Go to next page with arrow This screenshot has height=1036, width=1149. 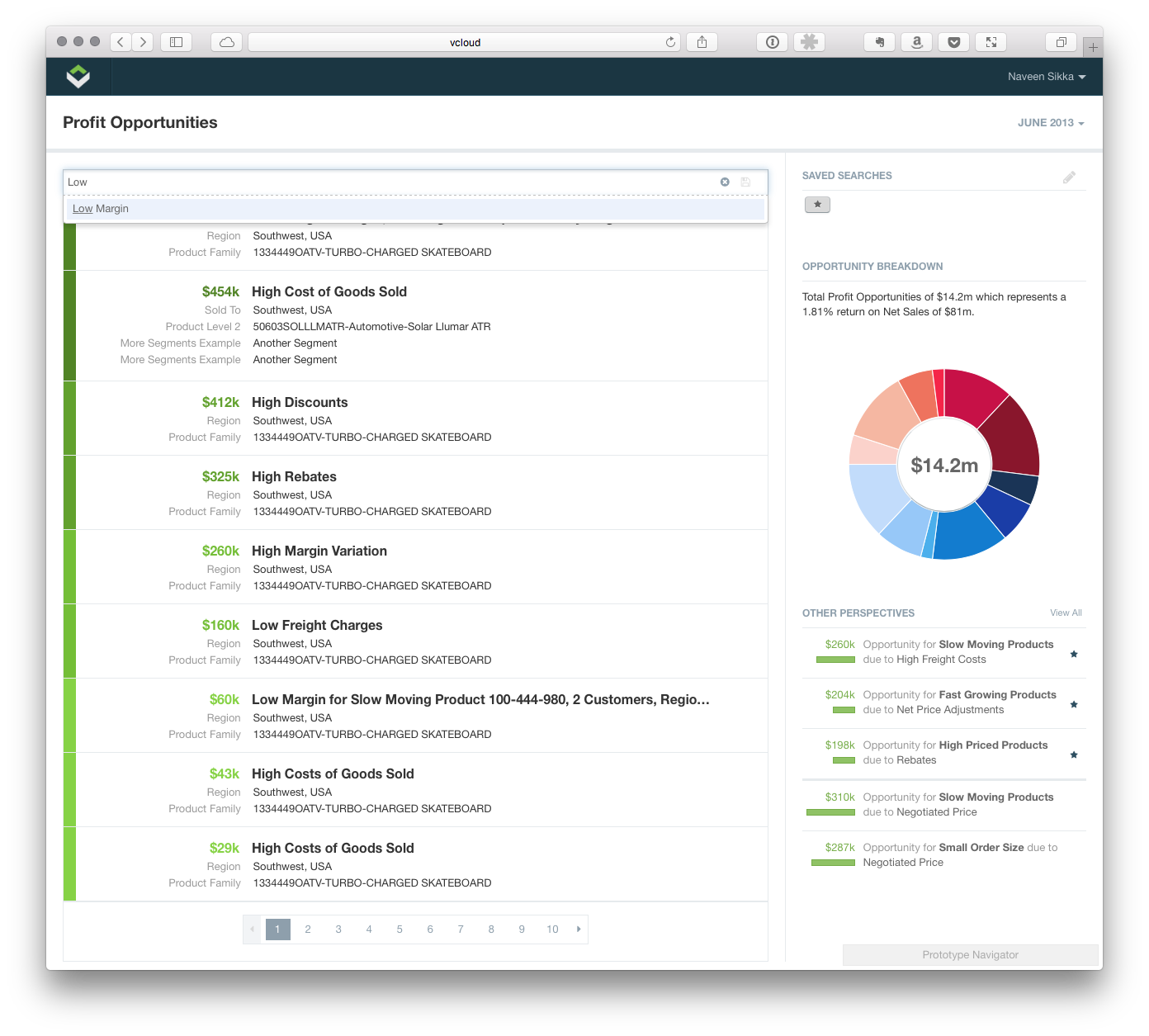579,930
